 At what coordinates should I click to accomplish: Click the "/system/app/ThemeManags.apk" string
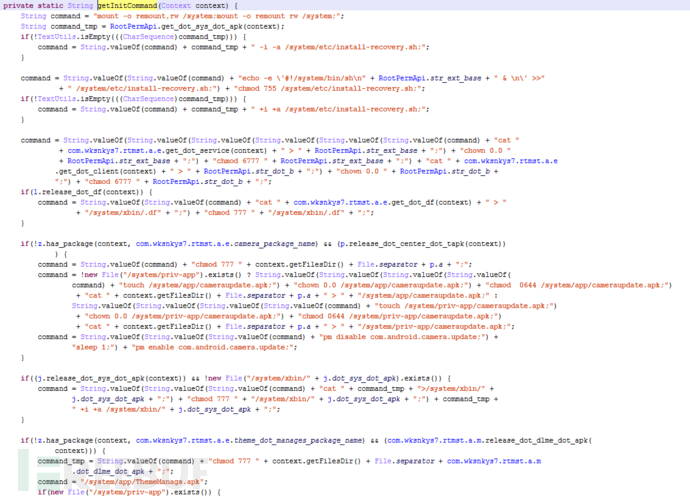click(x=144, y=482)
